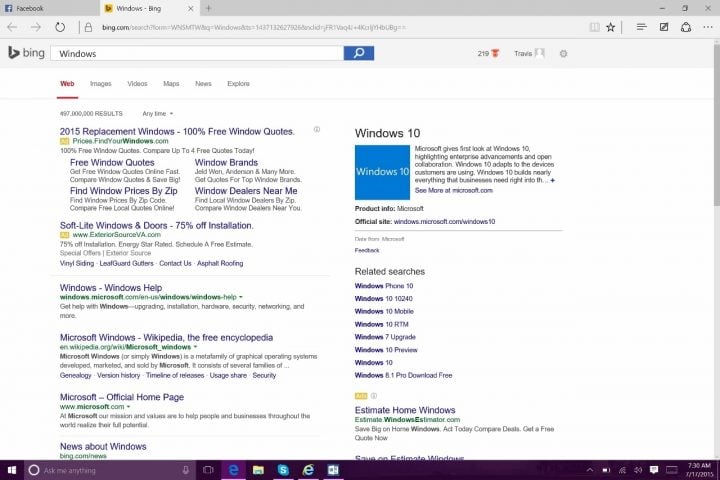720x480 pixels.
Task: Reload the page with the refresh icon
Action: (x=60, y=27)
